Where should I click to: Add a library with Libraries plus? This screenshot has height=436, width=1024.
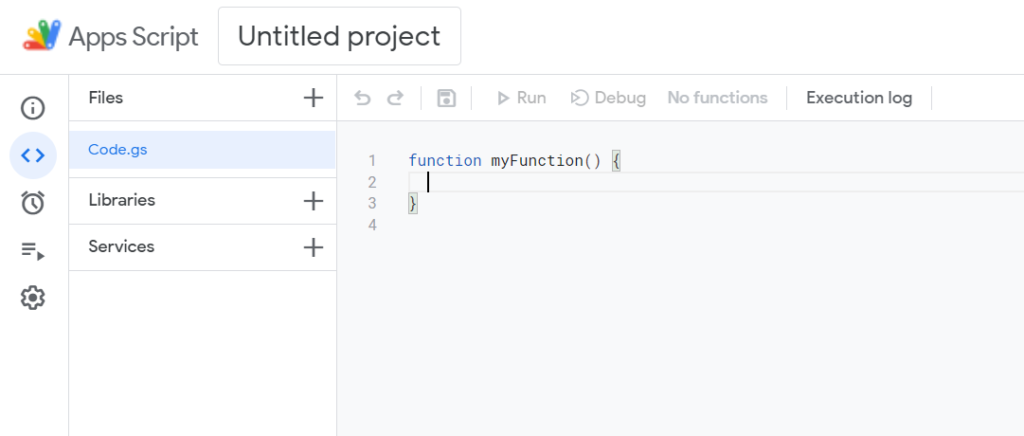[313, 201]
